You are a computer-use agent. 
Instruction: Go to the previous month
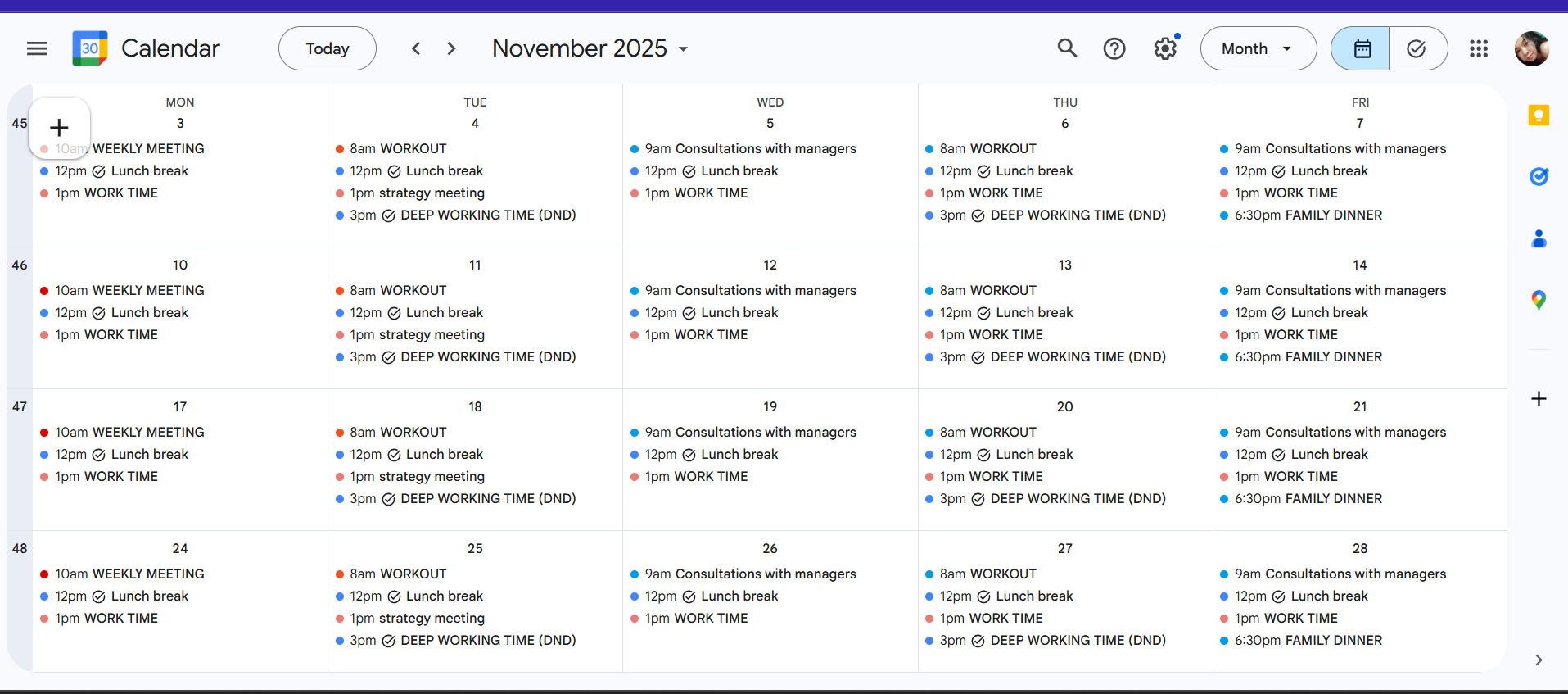click(x=416, y=48)
